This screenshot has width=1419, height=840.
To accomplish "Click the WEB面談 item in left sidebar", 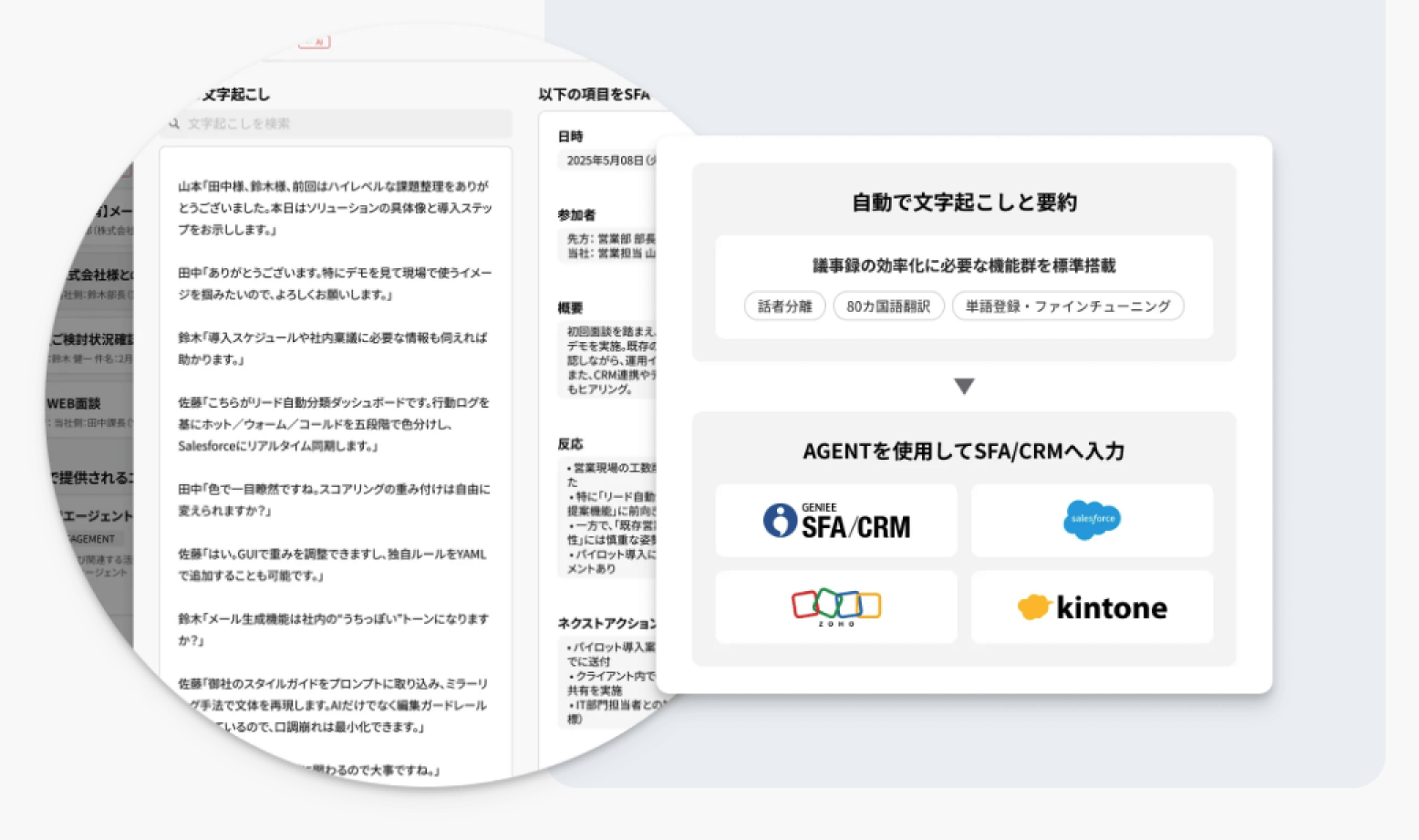I will pyautogui.click(x=74, y=403).
